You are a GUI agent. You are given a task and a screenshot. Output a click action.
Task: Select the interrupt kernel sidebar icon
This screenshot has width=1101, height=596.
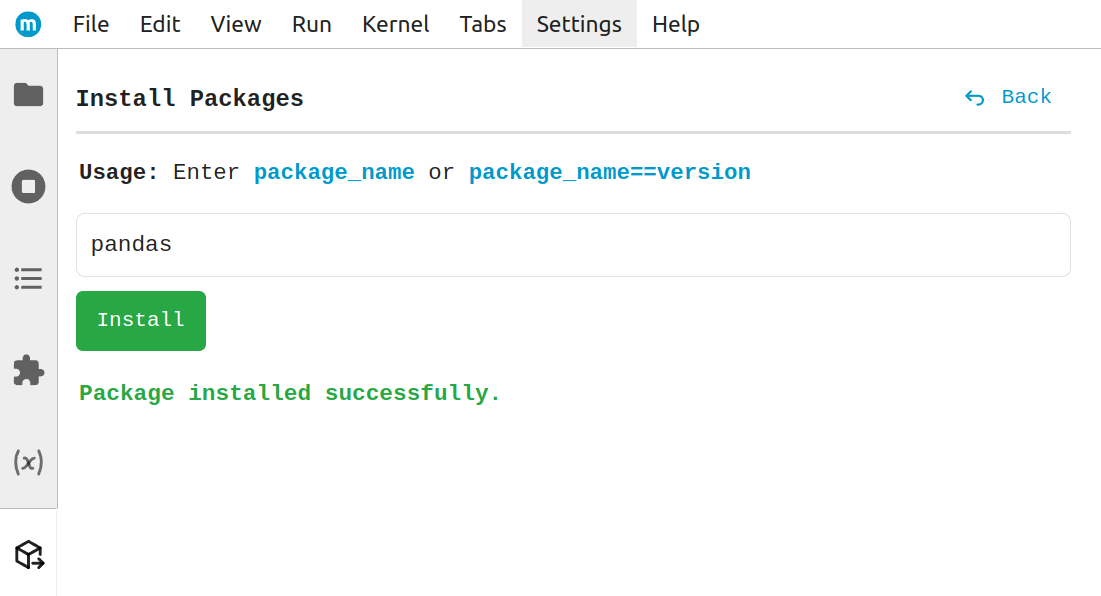coord(28,186)
